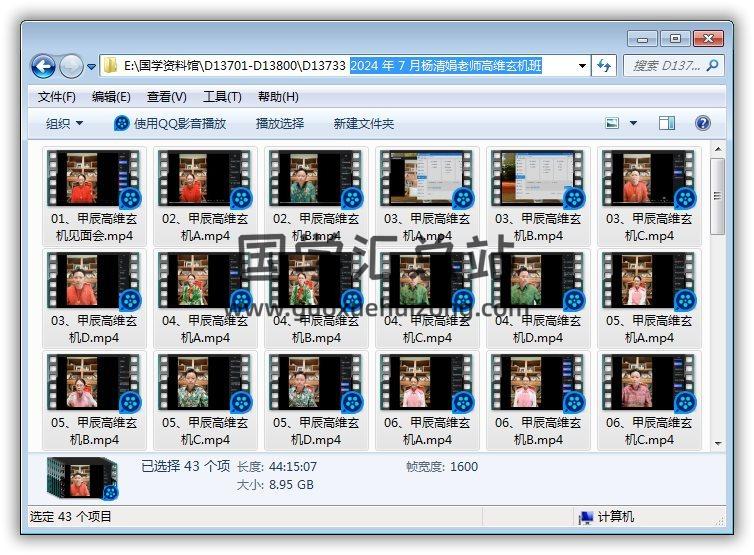Click the magnifier search icon
754x555 pixels.
click(x=713, y=65)
